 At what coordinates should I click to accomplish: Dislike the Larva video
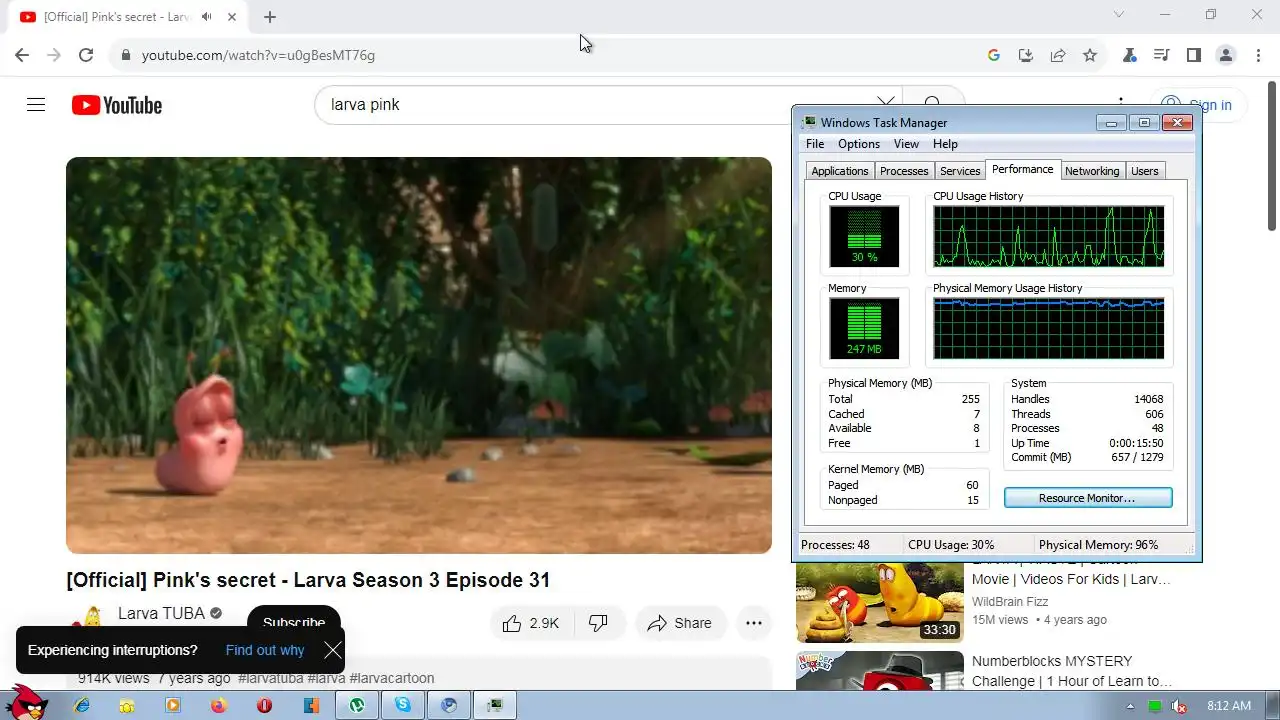click(x=599, y=623)
